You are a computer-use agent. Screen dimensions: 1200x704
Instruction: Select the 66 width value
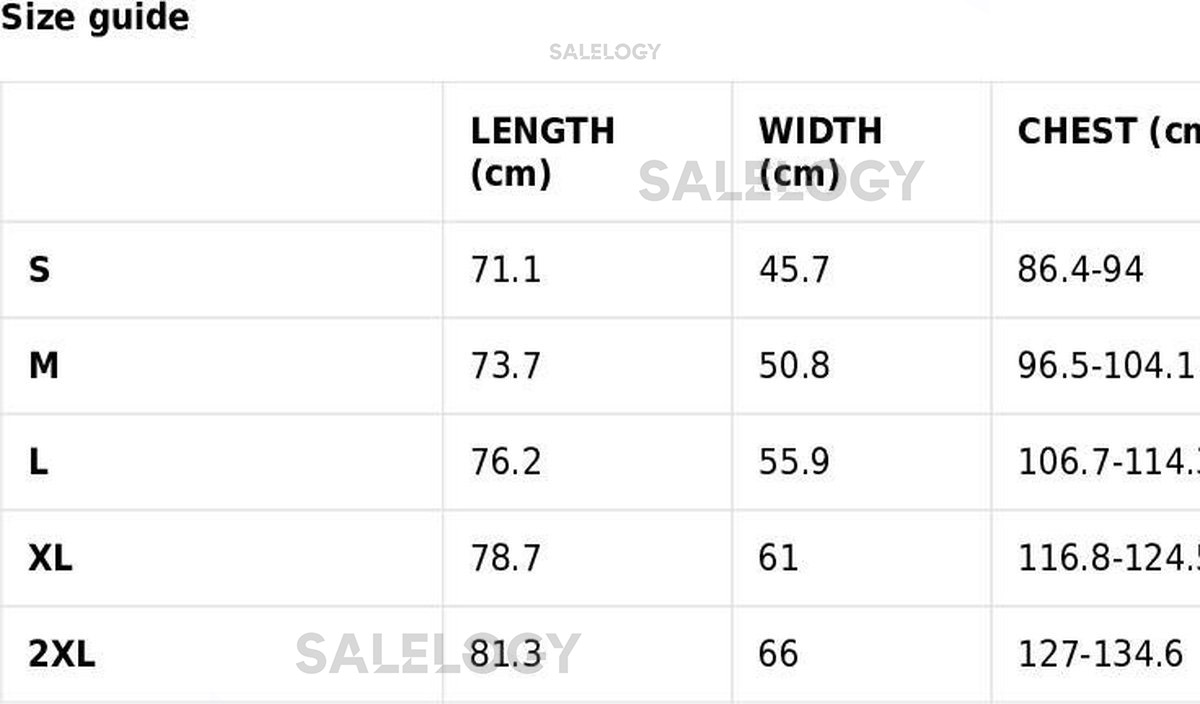[778, 655]
